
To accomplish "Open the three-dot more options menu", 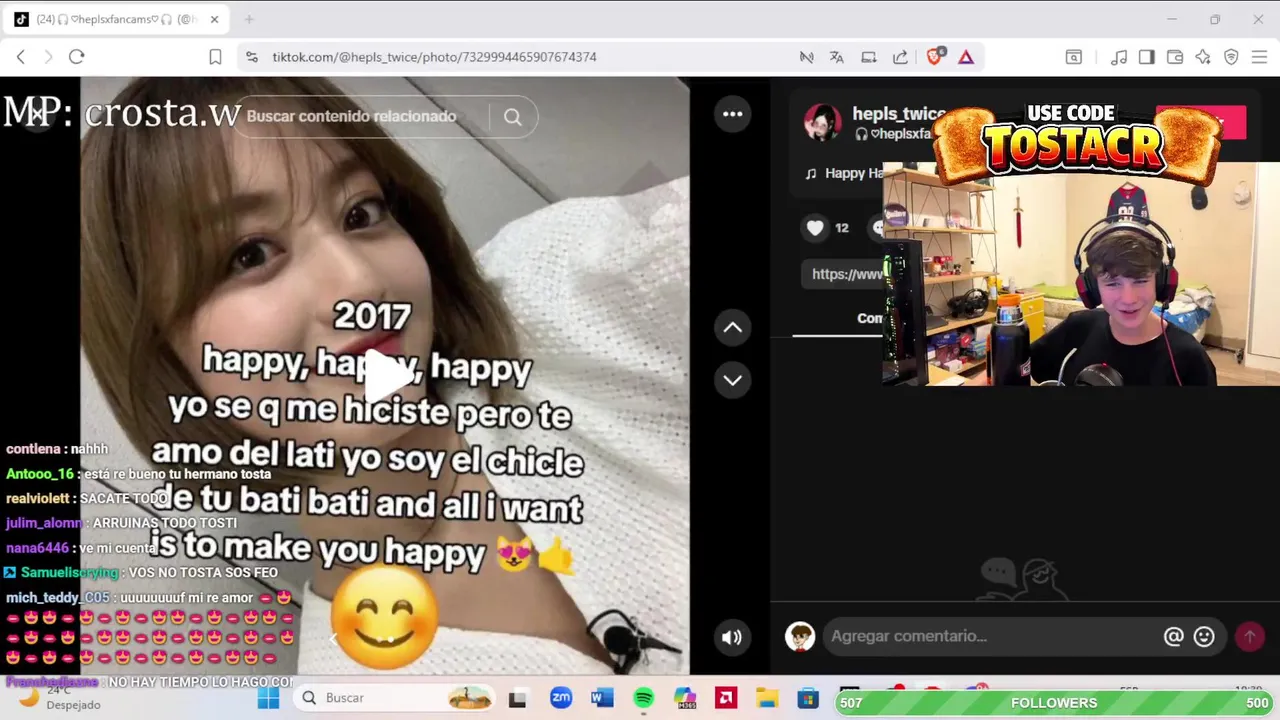I will (732, 114).
